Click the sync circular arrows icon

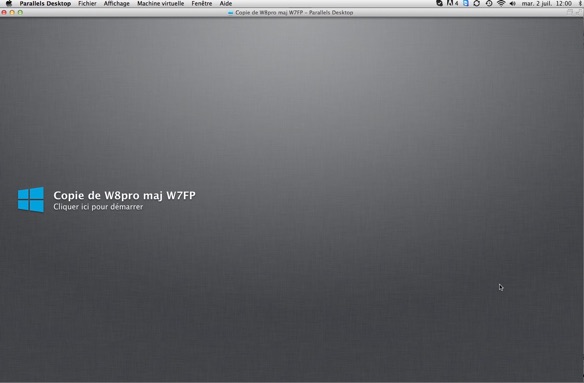(x=477, y=3)
